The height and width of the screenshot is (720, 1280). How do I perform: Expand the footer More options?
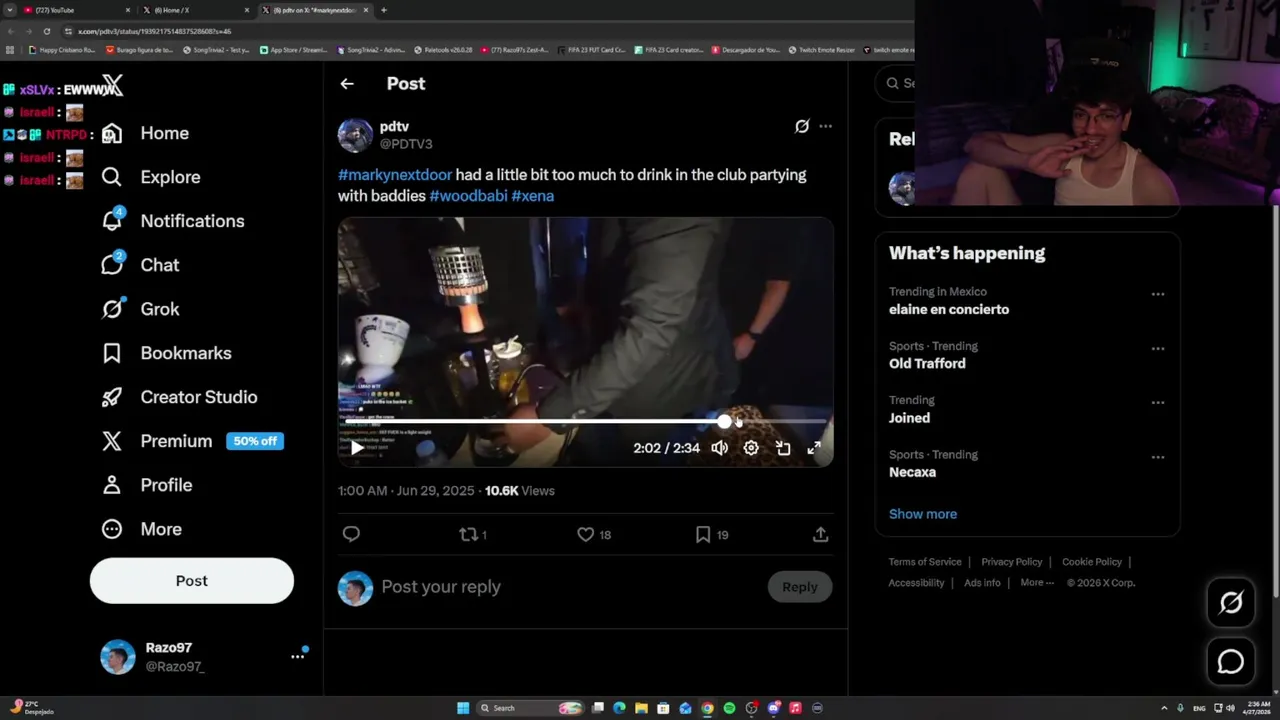tap(1037, 583)
